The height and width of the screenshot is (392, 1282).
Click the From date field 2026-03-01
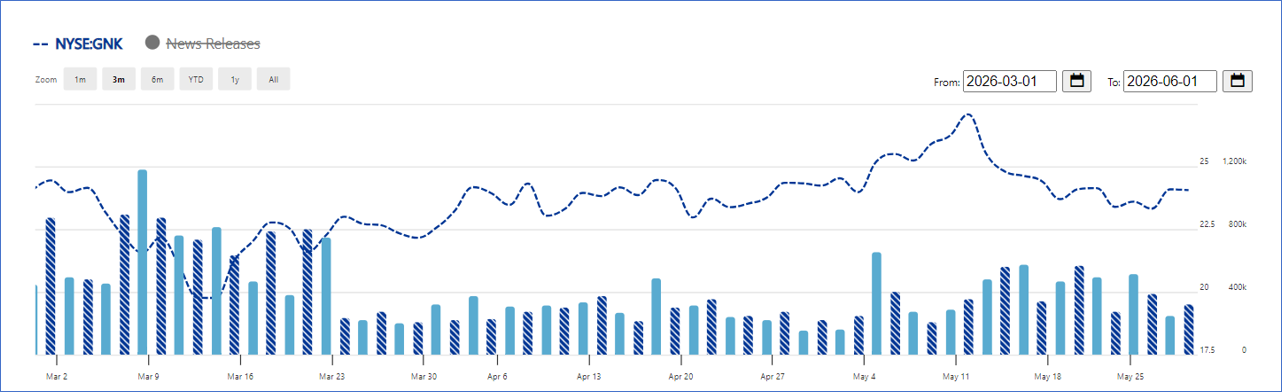(1010, 81)
